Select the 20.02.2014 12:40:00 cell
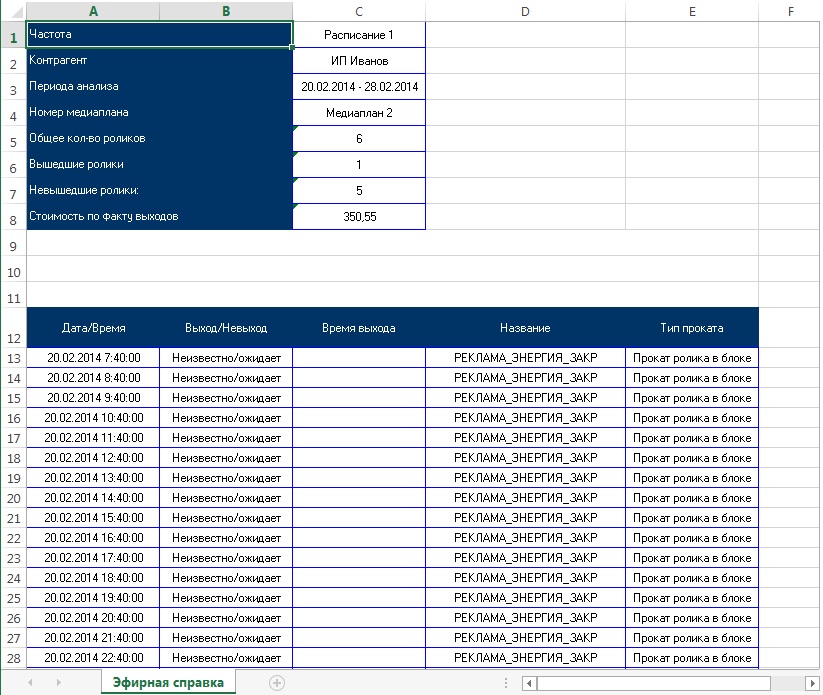The image size is (823, 695). [x=93, y=458]
